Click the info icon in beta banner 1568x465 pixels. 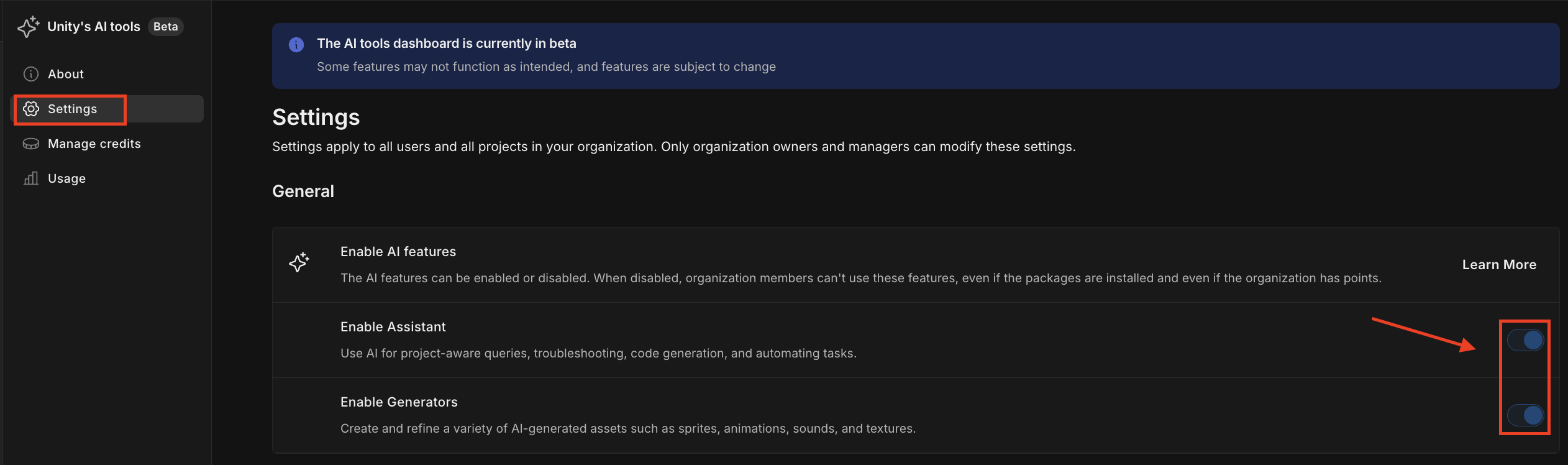click(296, 44)
